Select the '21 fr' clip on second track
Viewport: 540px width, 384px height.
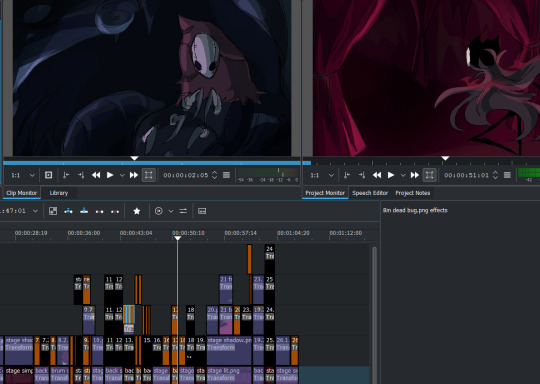226,289
